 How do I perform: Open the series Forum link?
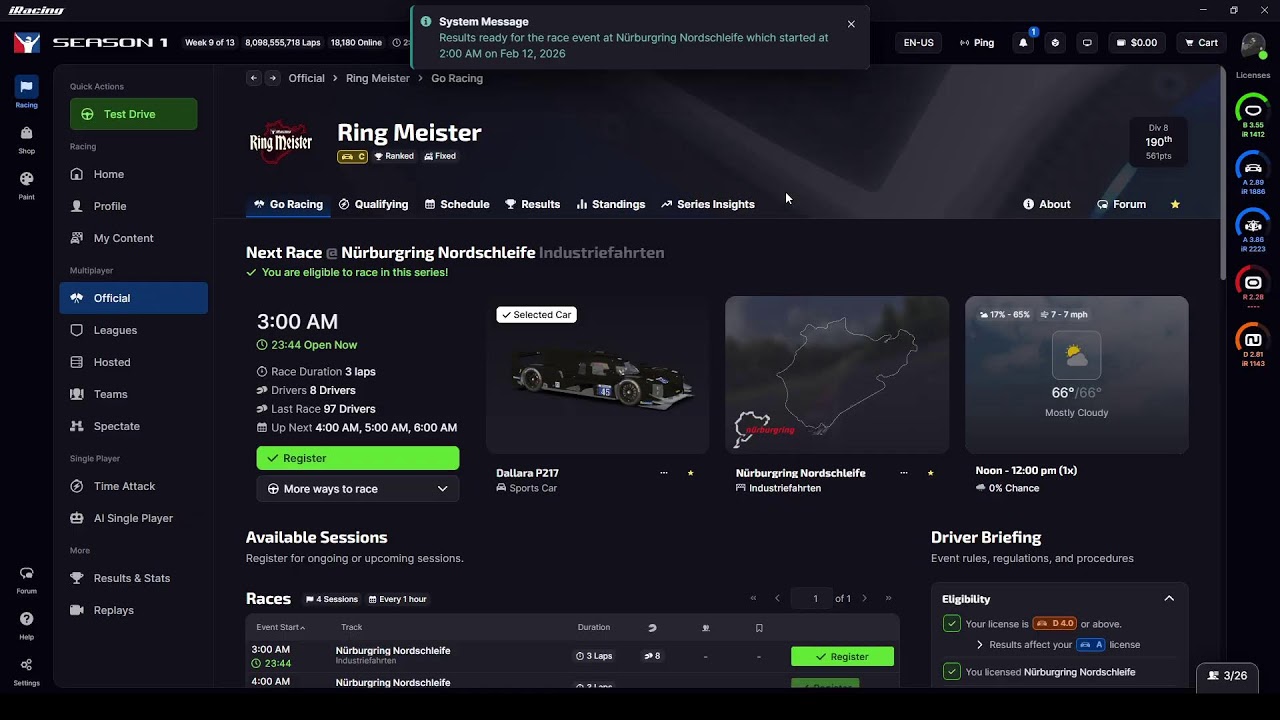pyautogui.click(x=1121, y=204)
